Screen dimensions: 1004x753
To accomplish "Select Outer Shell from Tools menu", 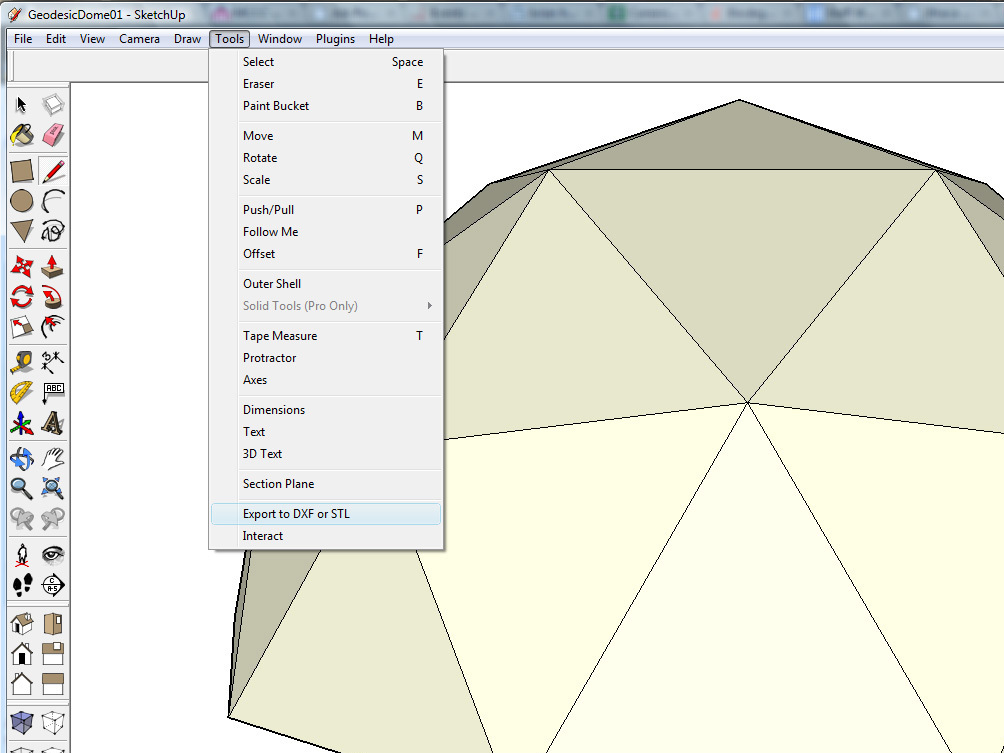I will pos(272,284).
